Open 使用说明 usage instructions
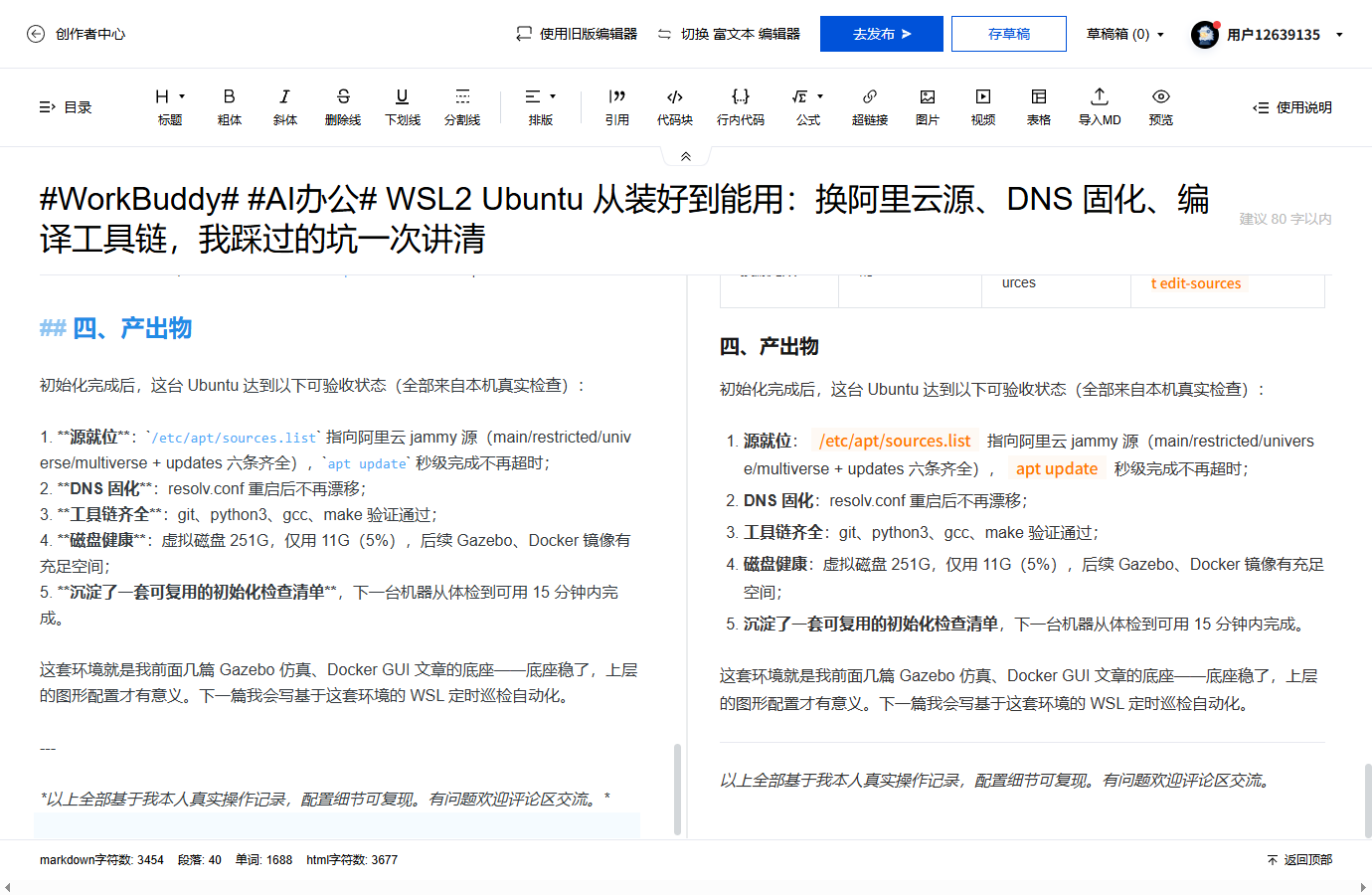1372x895 pixels. [x=1292, y=107]
